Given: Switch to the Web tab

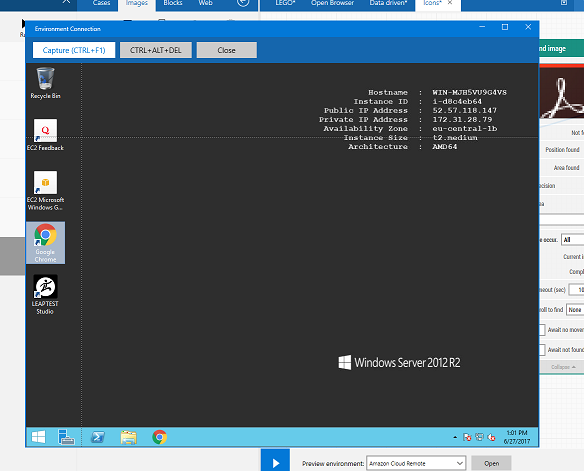Looking at the screenshot, I should pos(205,3).
